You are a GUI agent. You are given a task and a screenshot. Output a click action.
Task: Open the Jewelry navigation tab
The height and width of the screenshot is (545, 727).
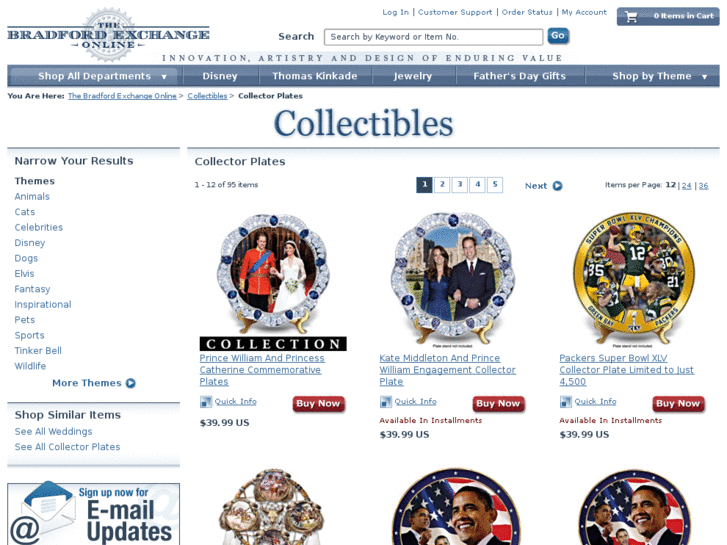[413, 76]
